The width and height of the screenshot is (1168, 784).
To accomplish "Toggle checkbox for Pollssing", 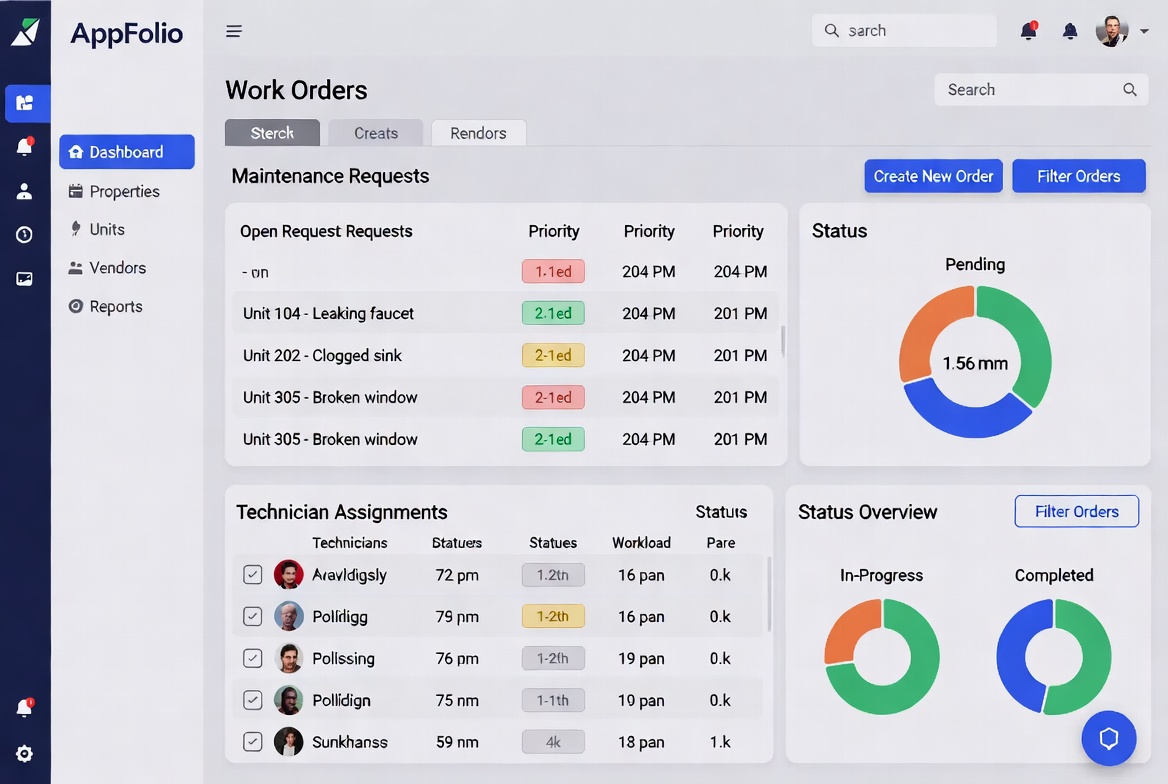I will (253, 658).
